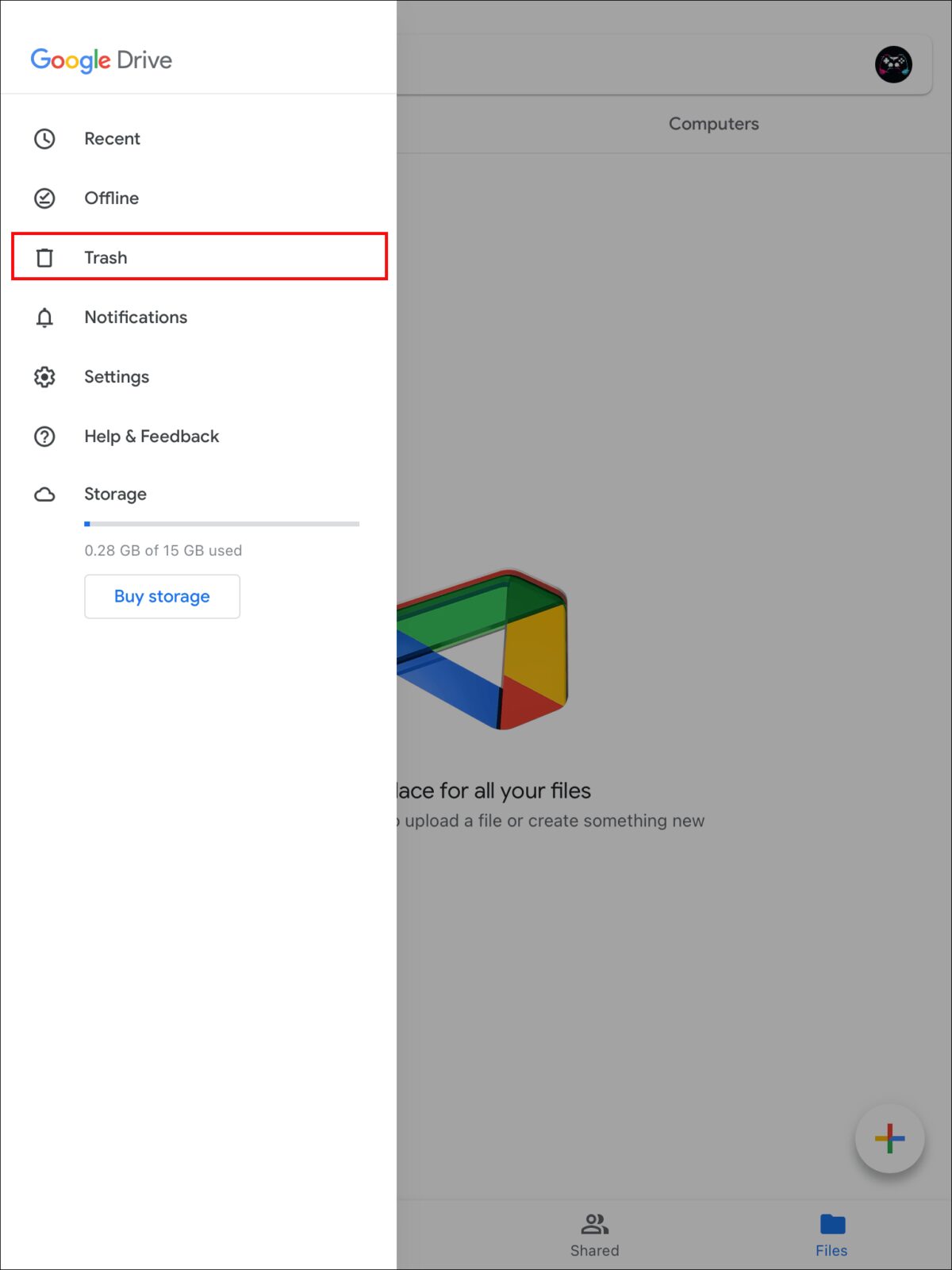Switch to the Computers tab
952x1270 pixels.
(x=713, y=124)
